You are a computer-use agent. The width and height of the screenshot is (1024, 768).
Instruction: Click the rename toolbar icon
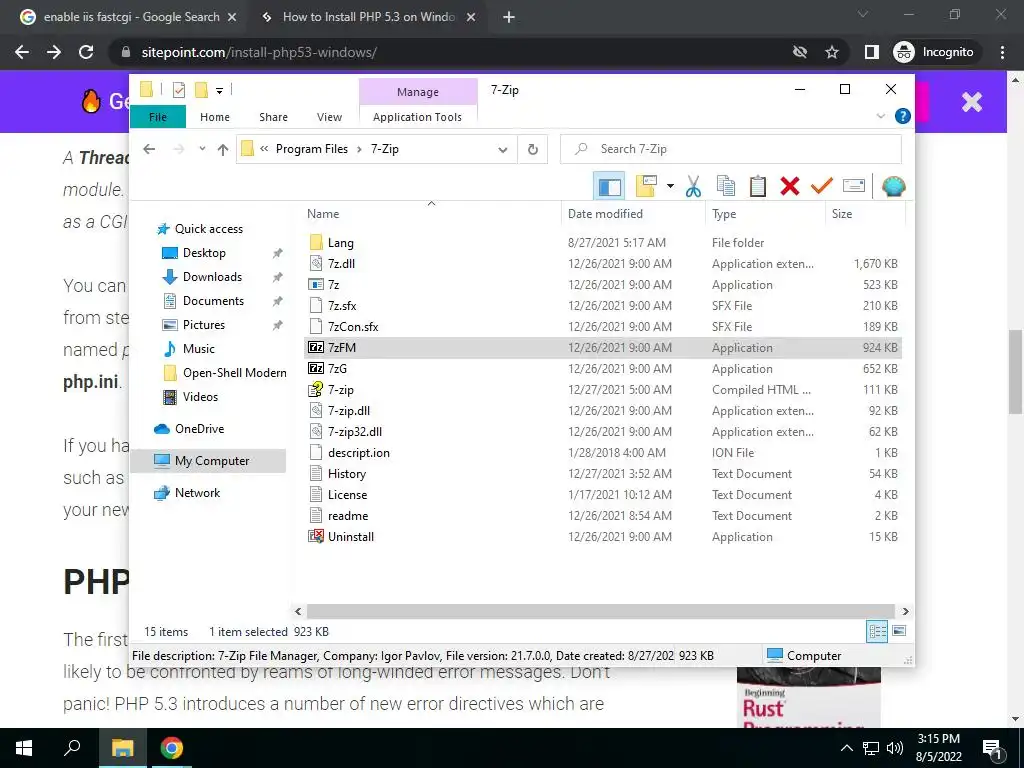pyautogui.click(x=854, y=186)
